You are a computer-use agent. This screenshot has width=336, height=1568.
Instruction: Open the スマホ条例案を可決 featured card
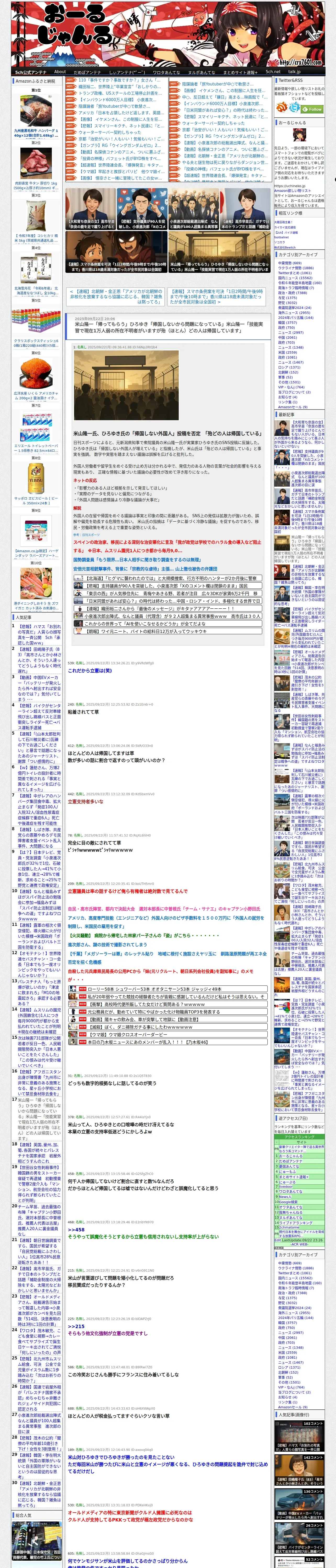point(116,252)
